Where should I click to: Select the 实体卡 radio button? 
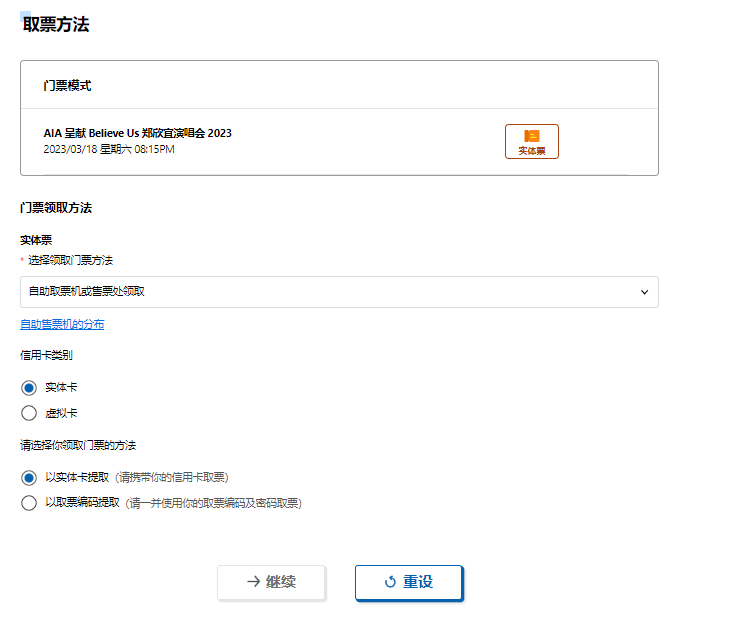(x=29, y=388)
